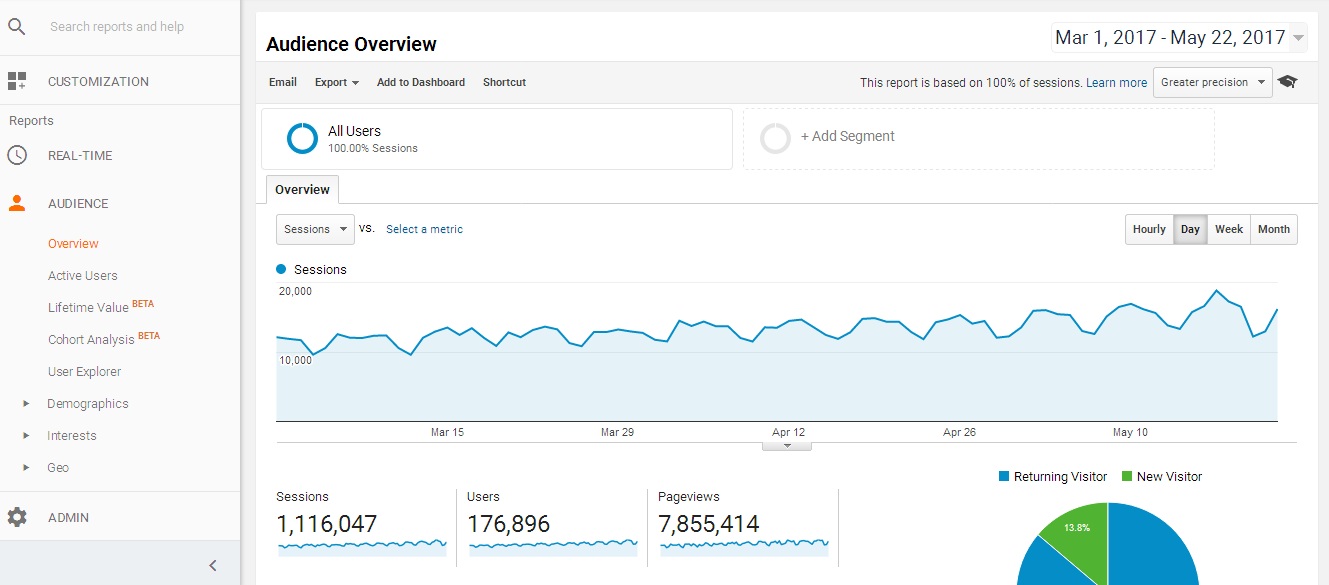Collapse sidebar with the left chevron
The image size is (1329, 585).
212,565
